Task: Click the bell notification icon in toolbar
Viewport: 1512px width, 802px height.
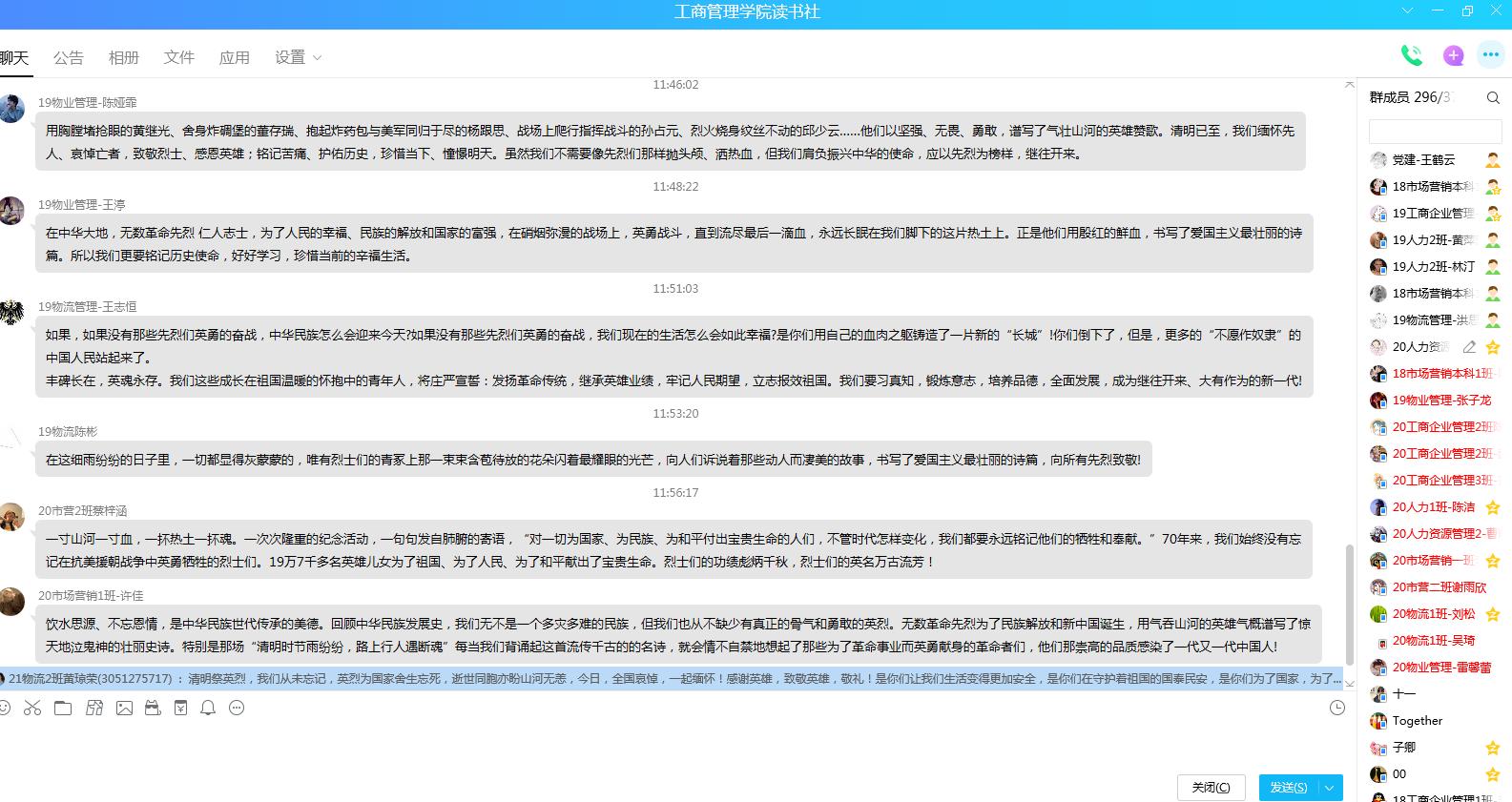Action: 208,708
